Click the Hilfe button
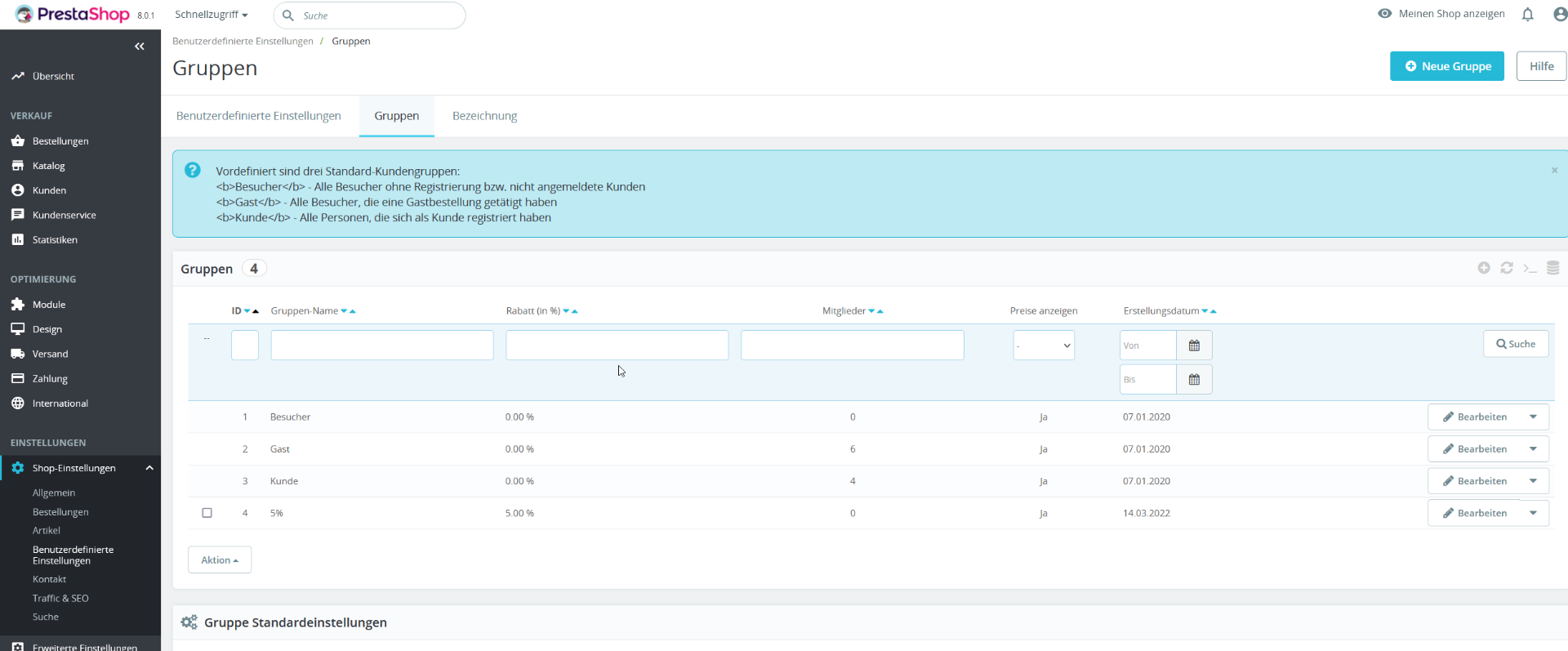Screen dimensions: 1568x651 pyautogui.click(x=1542, y=66)
